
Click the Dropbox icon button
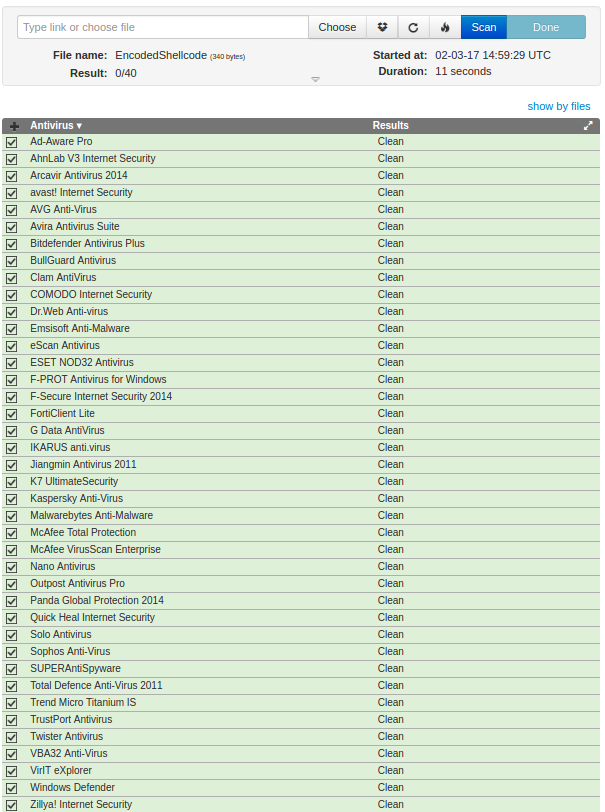click(382, 27)
